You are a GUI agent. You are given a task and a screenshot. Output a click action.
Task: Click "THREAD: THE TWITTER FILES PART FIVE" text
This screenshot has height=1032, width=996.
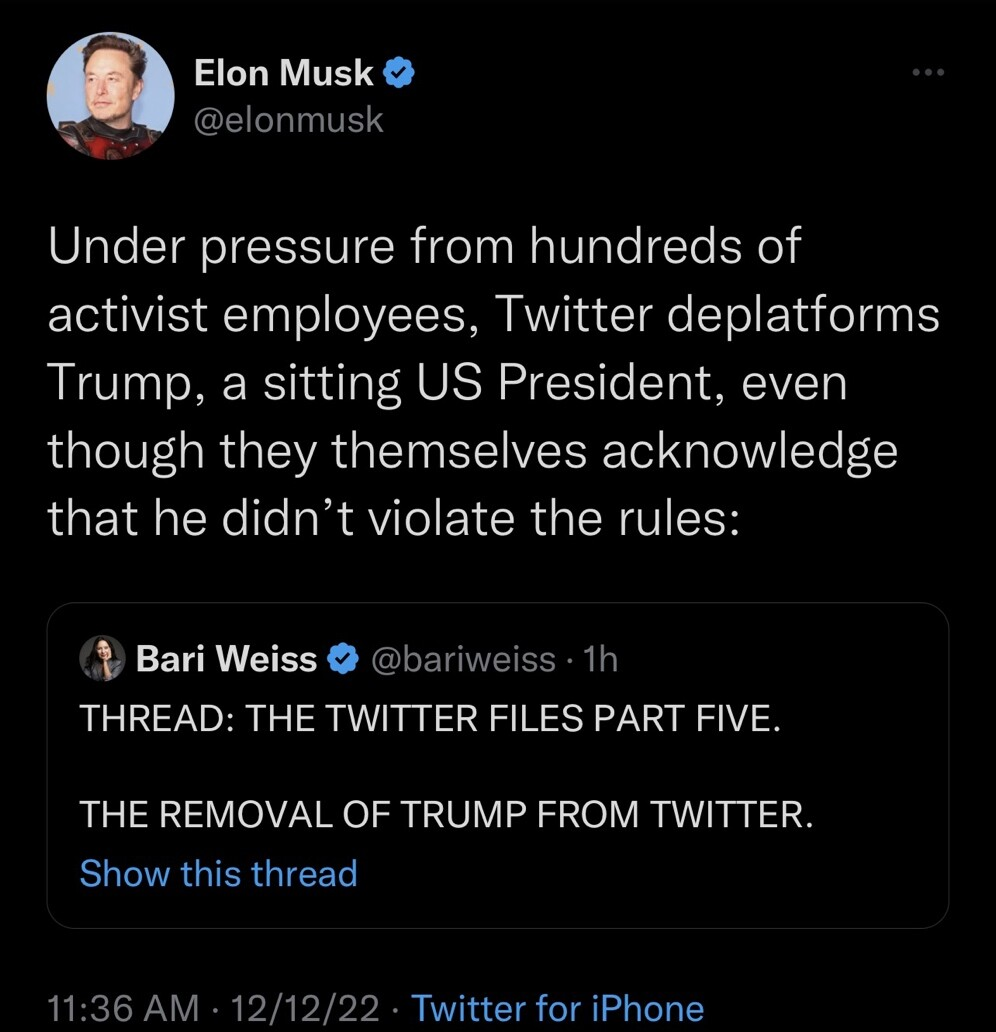click(427, 719)
